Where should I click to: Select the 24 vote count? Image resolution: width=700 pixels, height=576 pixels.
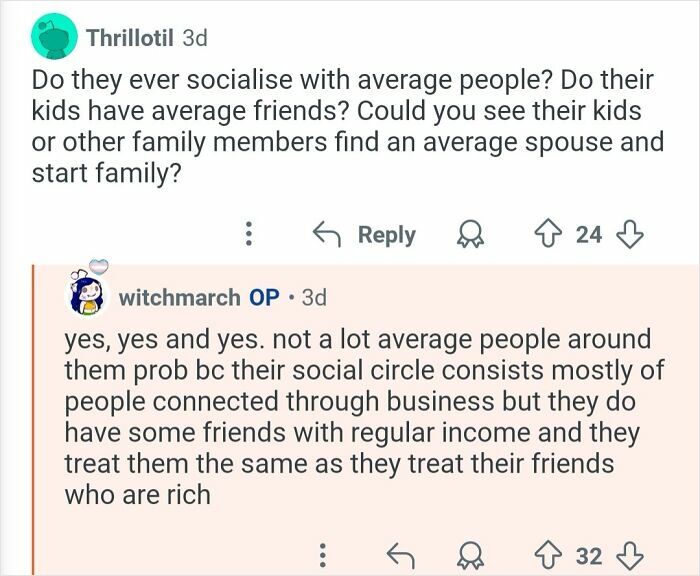tap(588, 235)
